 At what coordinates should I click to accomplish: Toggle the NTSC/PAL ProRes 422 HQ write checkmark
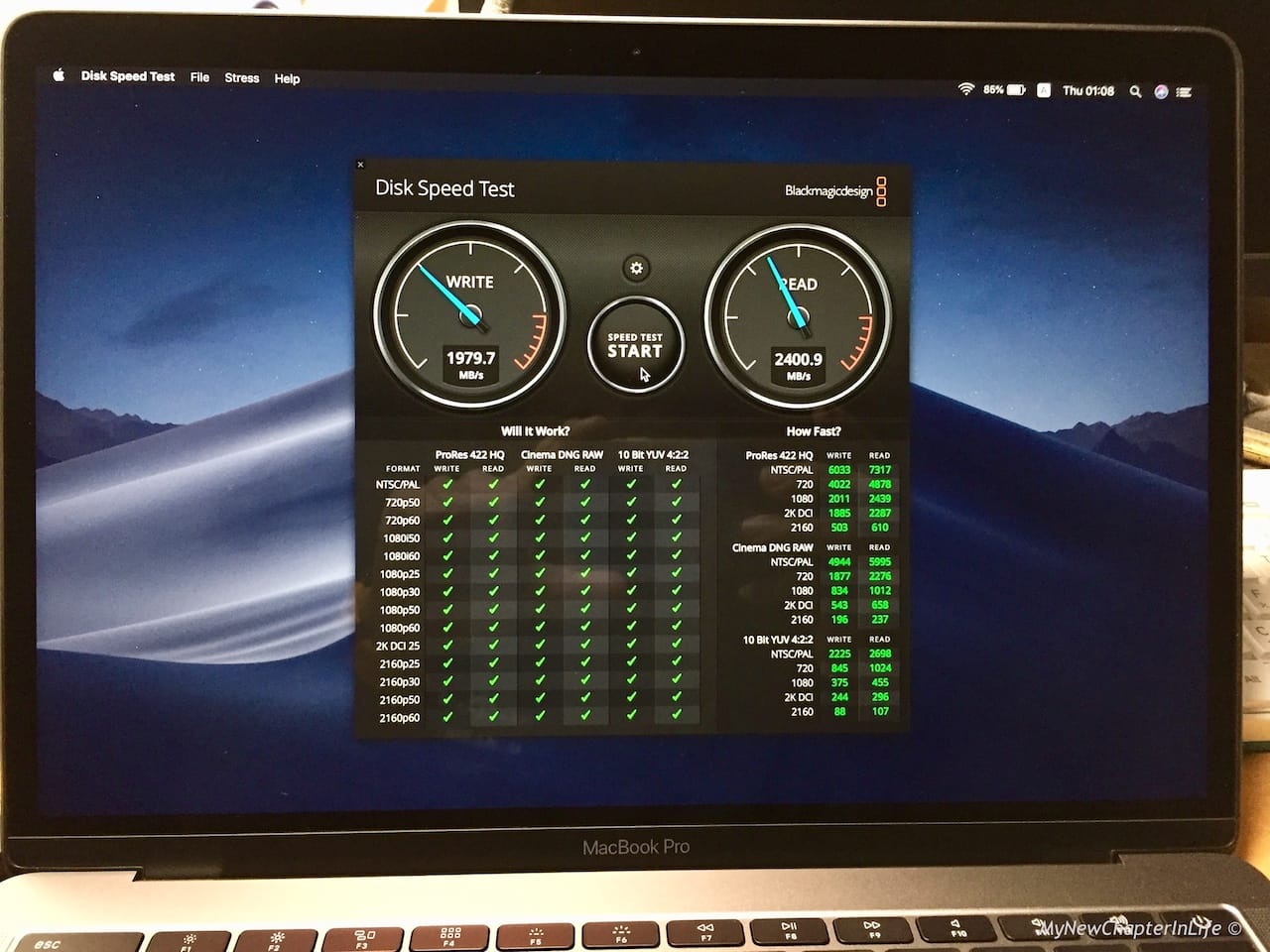coord(448,484)
